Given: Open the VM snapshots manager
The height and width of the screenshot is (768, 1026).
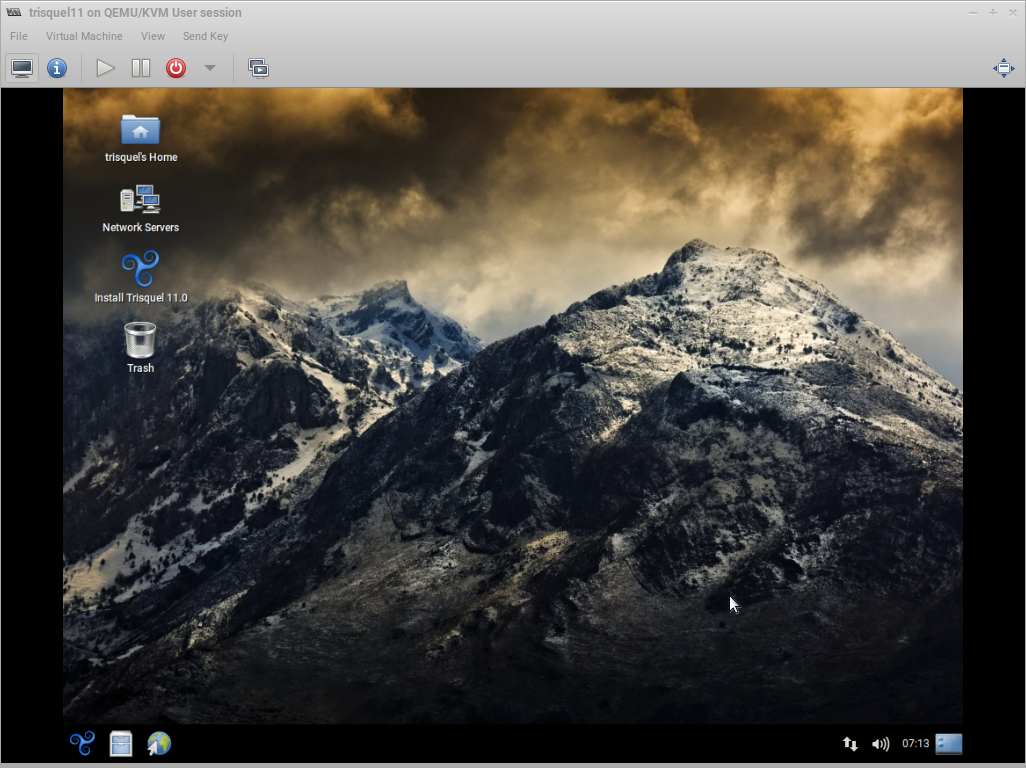Looking at the screenshot, I should (258, 68).
